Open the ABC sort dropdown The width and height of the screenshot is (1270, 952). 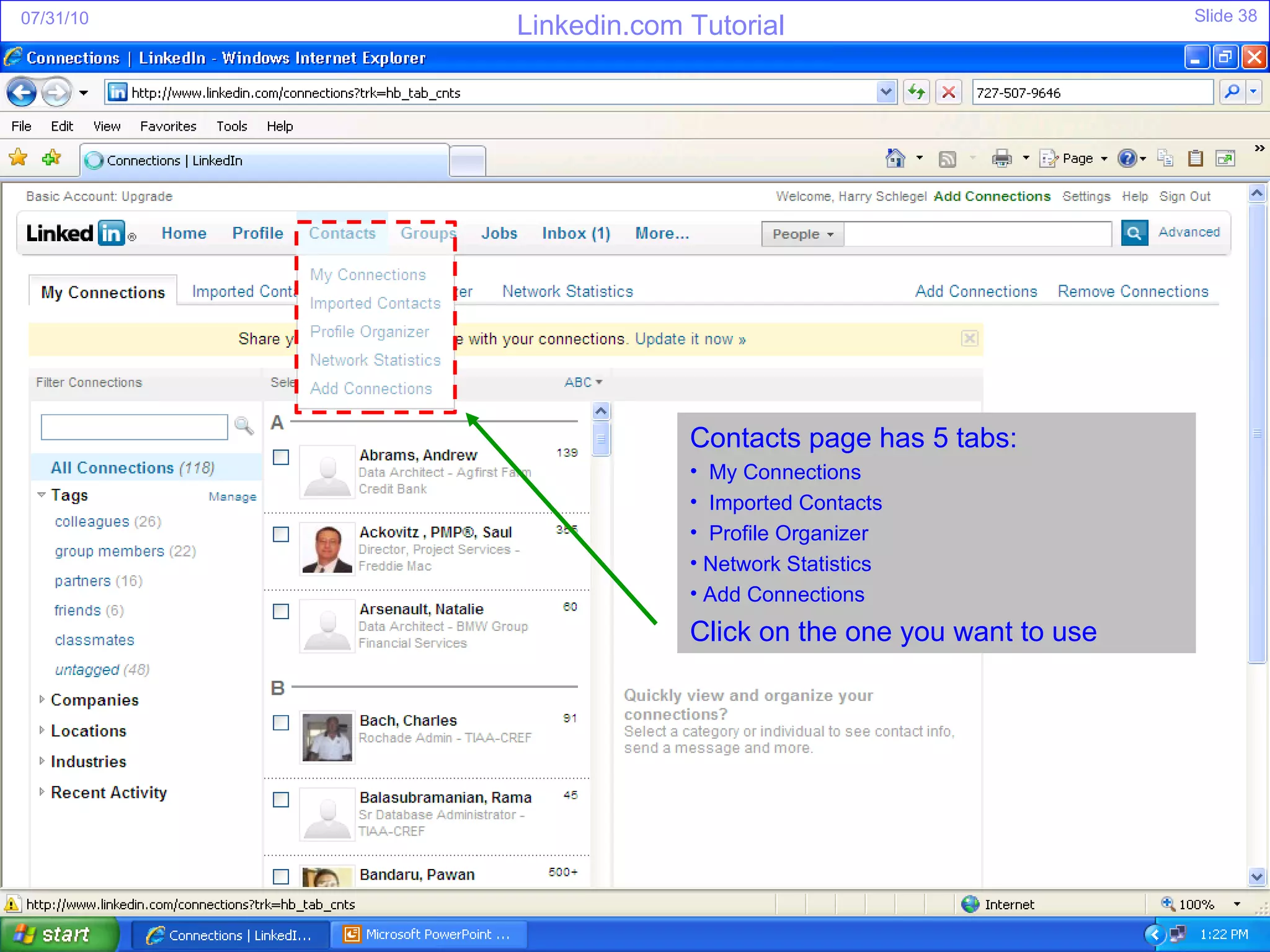point(583,382)
